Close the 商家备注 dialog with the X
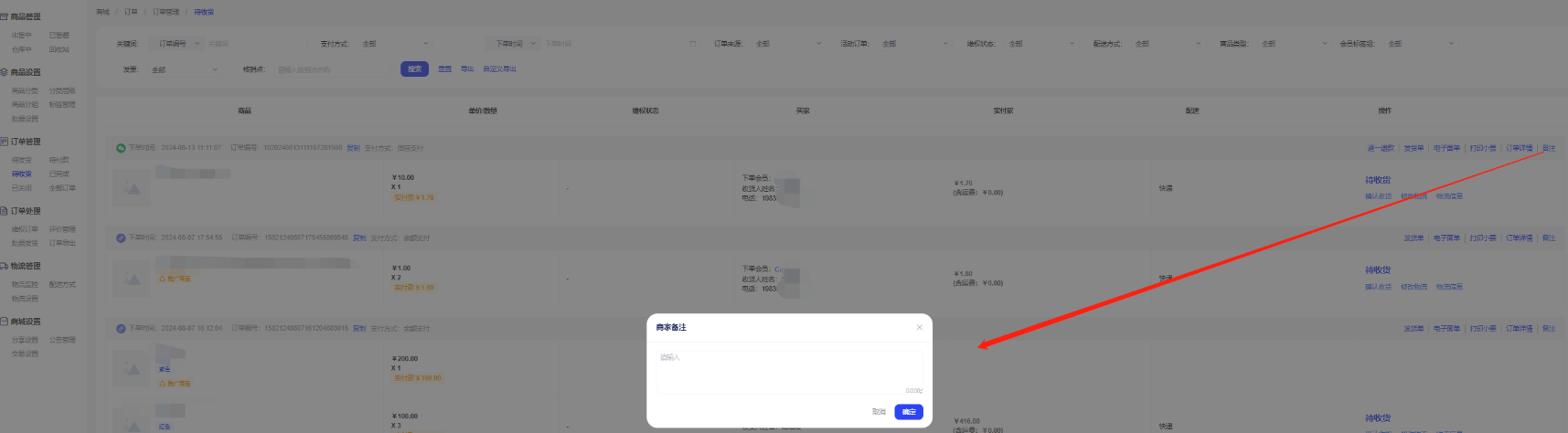 tap(919, 327)
